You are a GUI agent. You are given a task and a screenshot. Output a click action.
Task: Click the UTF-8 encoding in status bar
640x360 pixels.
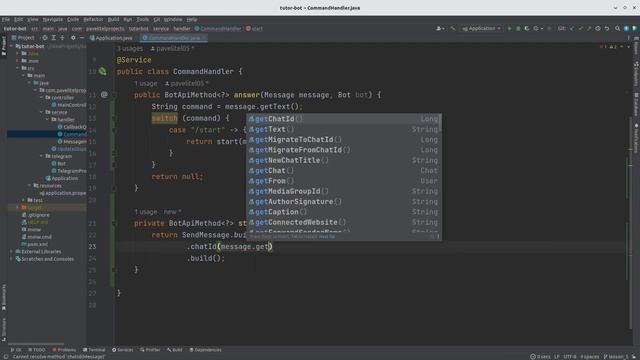pos(569,356)
